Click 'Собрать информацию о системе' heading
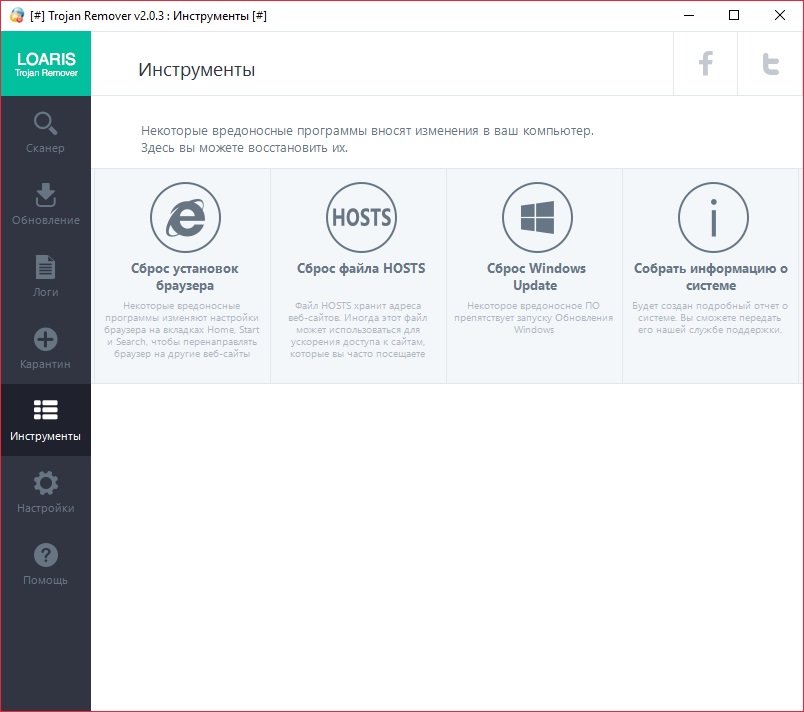The height and width of the screenshot is (712, 804). (711, 277)
